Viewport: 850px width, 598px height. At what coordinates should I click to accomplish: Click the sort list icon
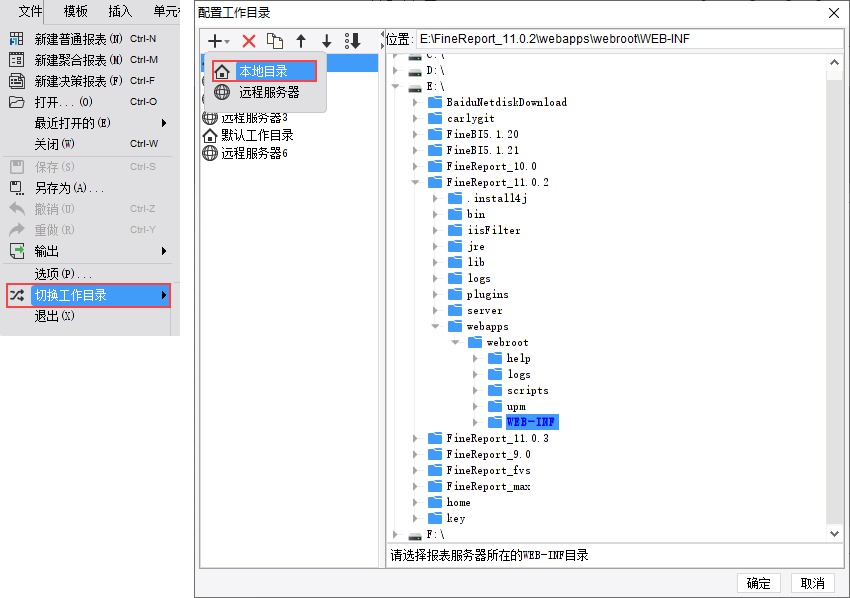tap(352, 41)
